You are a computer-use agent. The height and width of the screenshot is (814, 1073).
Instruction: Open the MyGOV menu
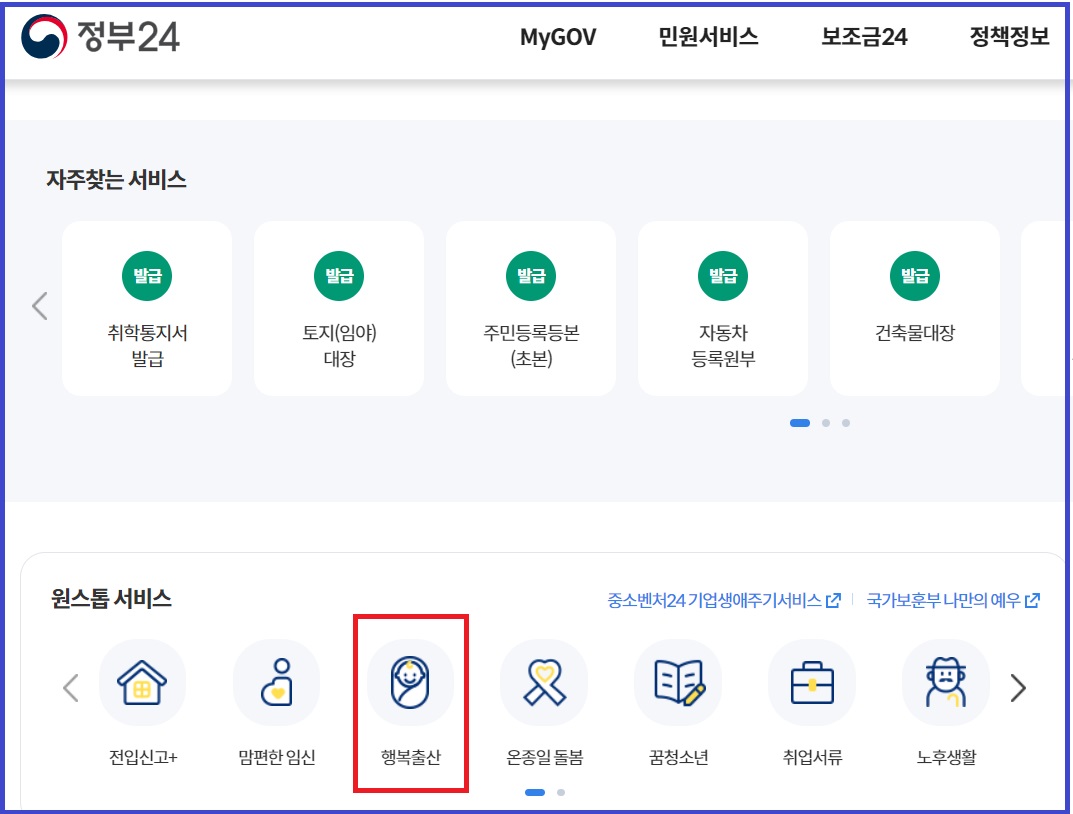557,37
